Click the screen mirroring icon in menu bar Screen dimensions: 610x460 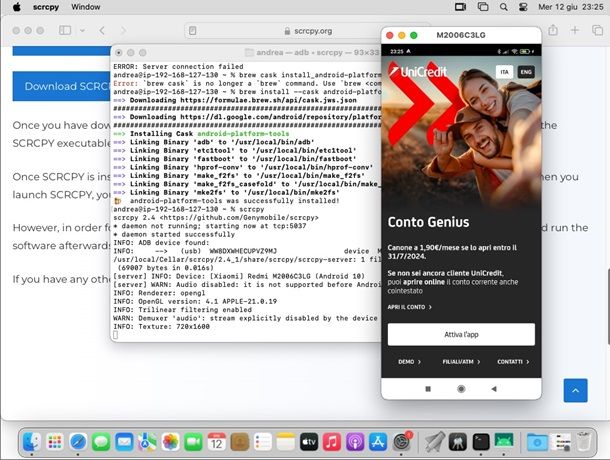(460, 7)
